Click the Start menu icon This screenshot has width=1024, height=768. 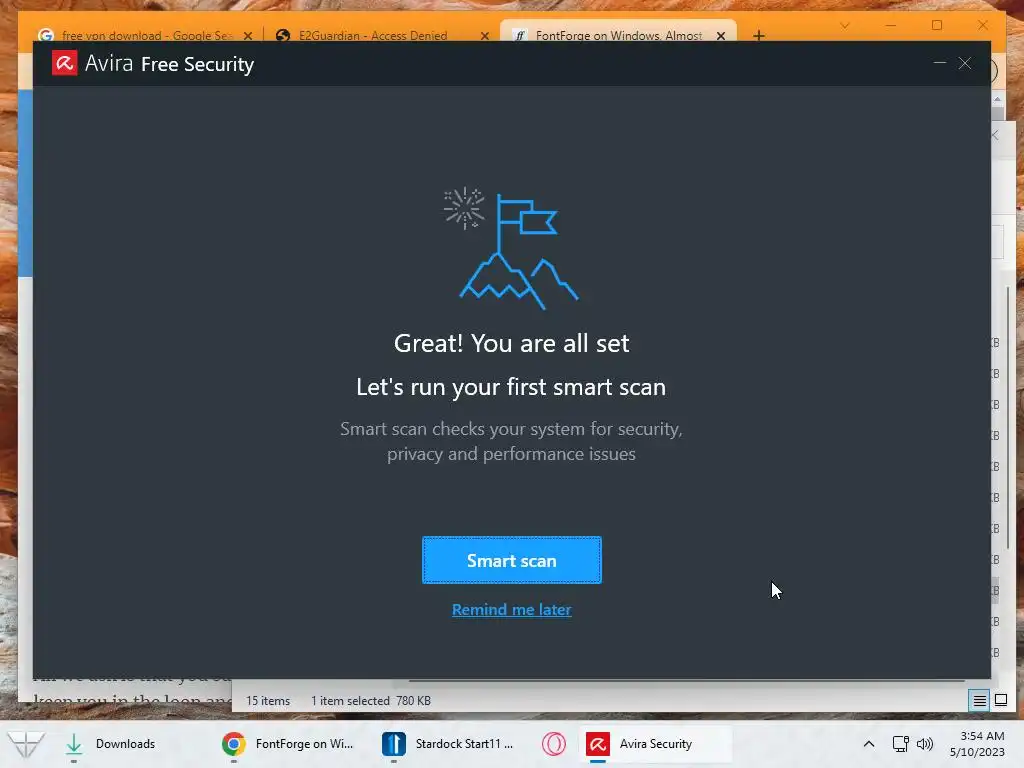[25, 744]
